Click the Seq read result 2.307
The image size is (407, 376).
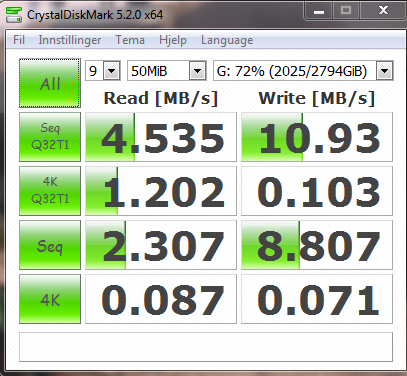point(161,245)
